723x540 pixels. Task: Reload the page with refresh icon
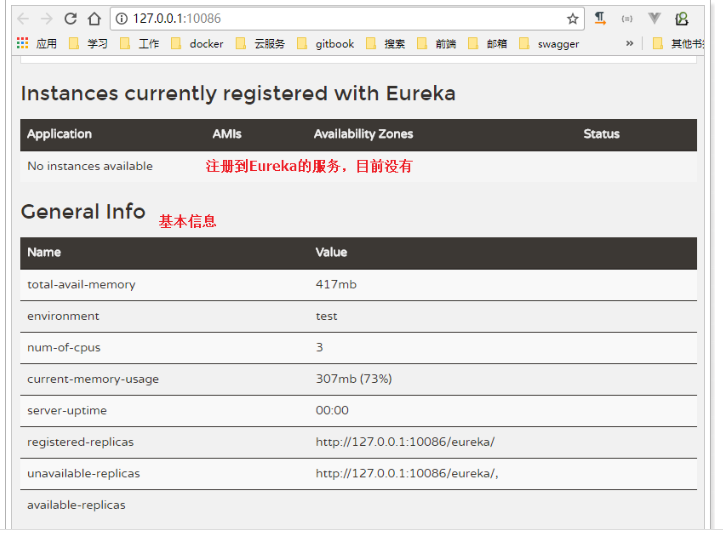[71, 19]
